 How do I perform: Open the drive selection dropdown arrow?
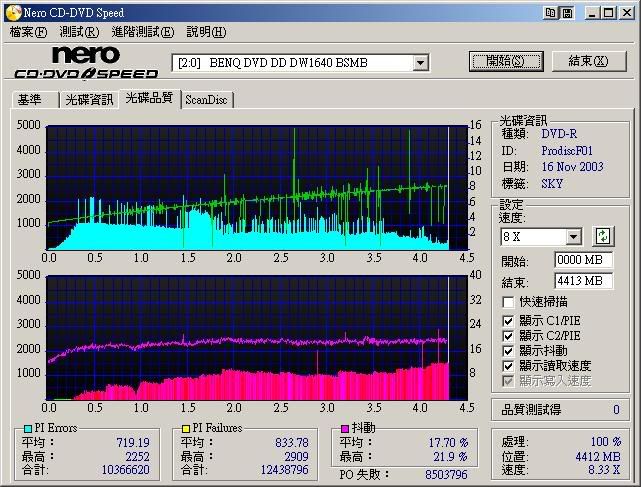point(420,63)
